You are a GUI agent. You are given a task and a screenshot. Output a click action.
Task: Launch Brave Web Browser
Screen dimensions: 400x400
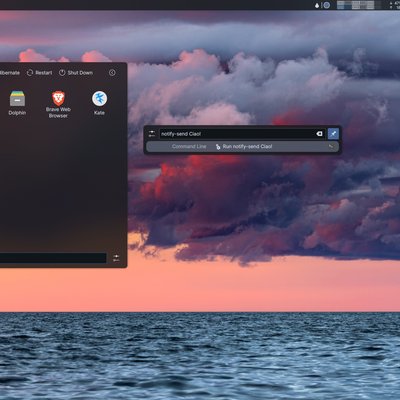tap(58, 104)
